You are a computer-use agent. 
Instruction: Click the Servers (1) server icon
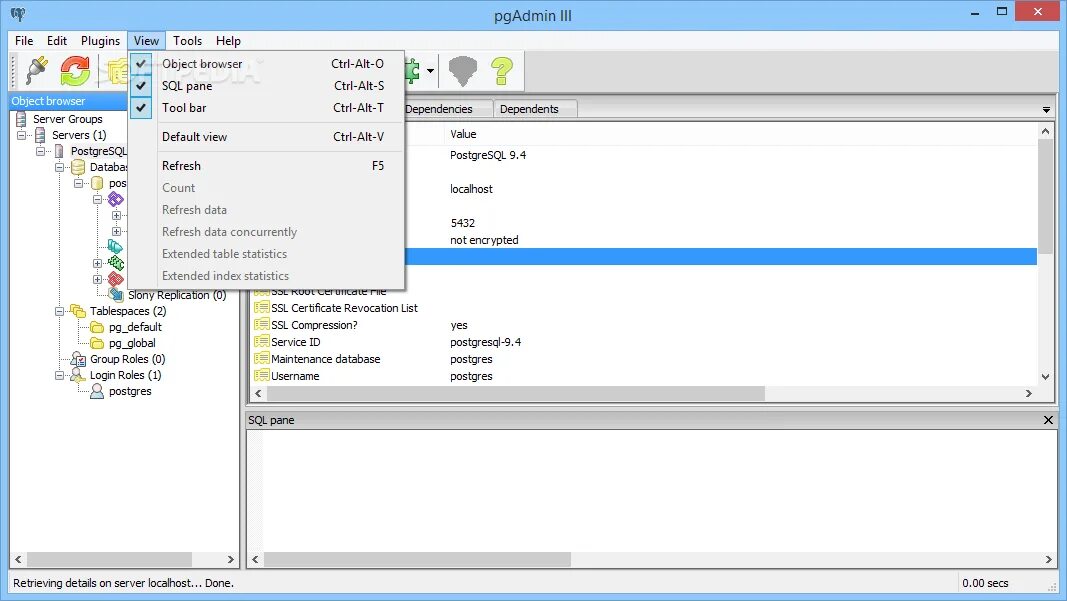pos(40,135)
